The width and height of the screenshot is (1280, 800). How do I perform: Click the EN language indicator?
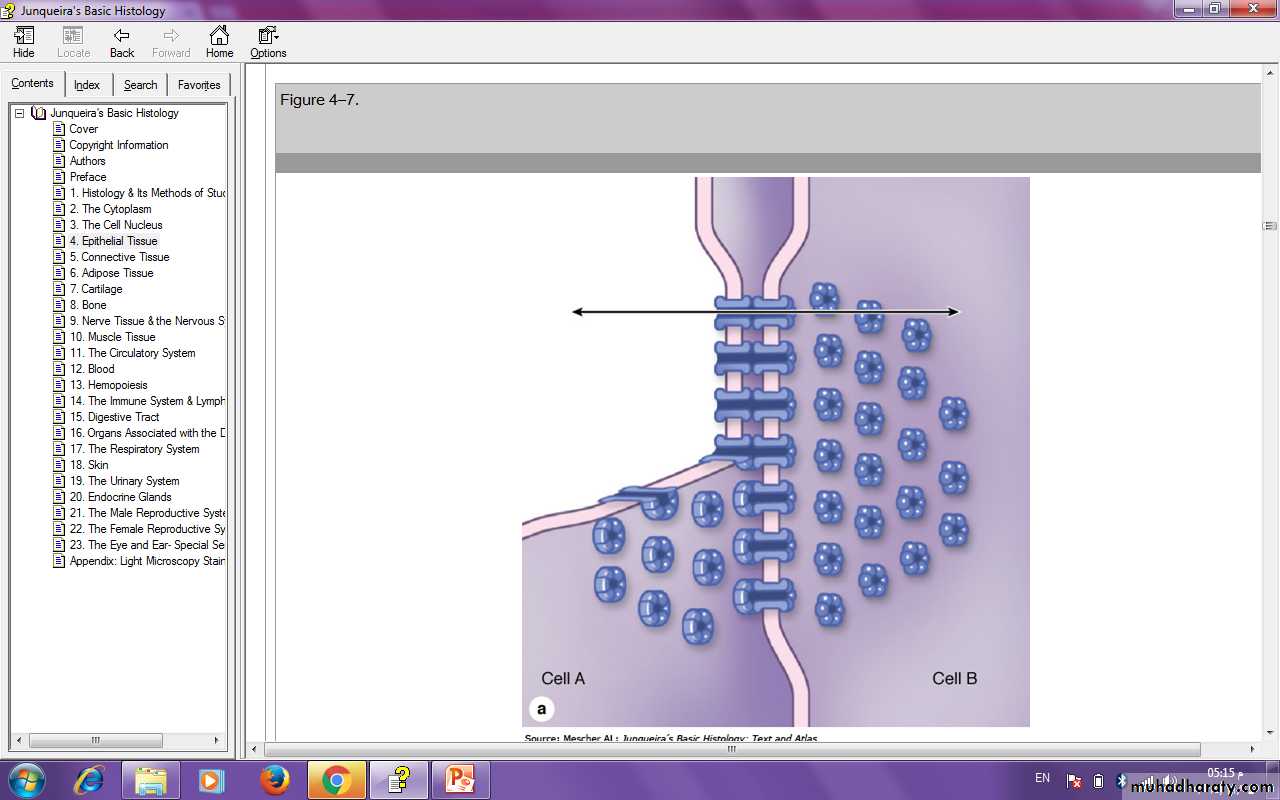1042,778
